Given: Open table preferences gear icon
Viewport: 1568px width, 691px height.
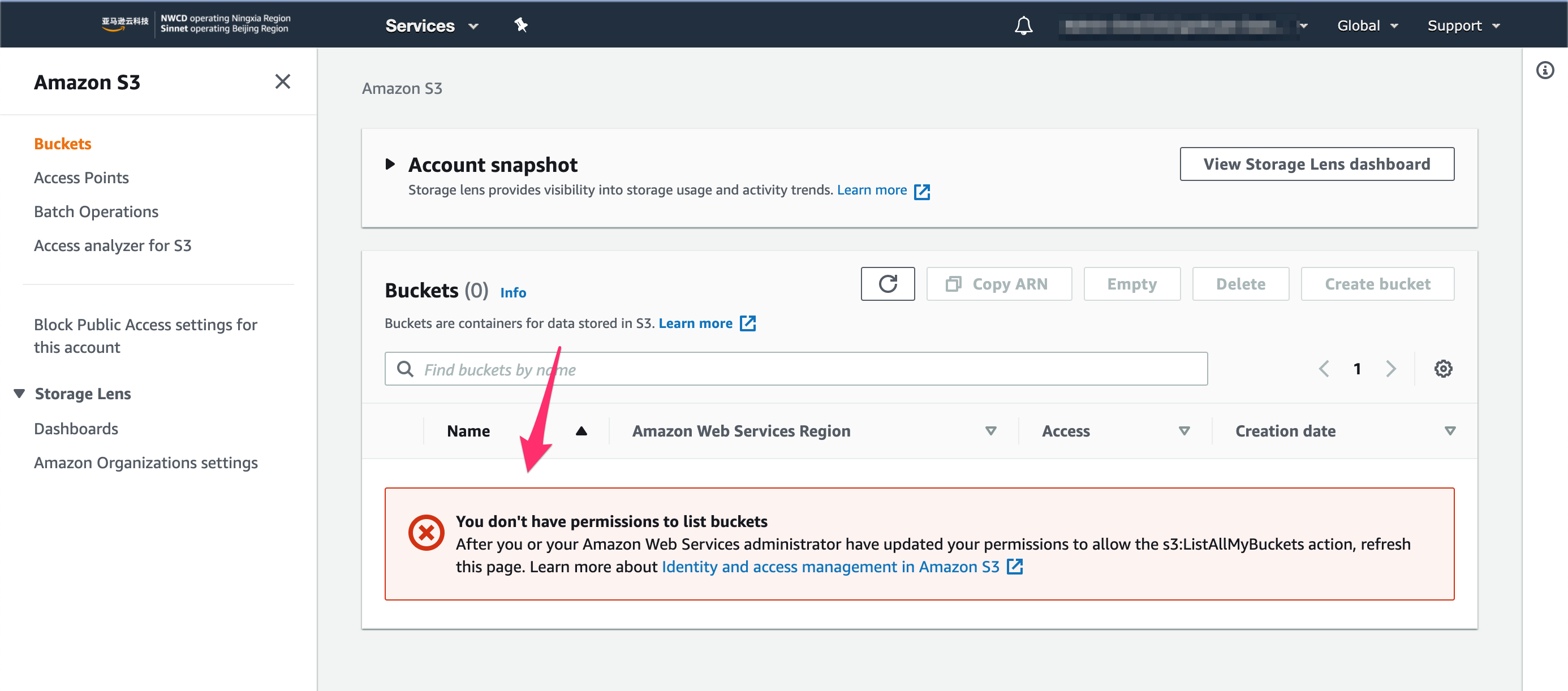Looking at the screenshot, I should (x=1442, y=369).
